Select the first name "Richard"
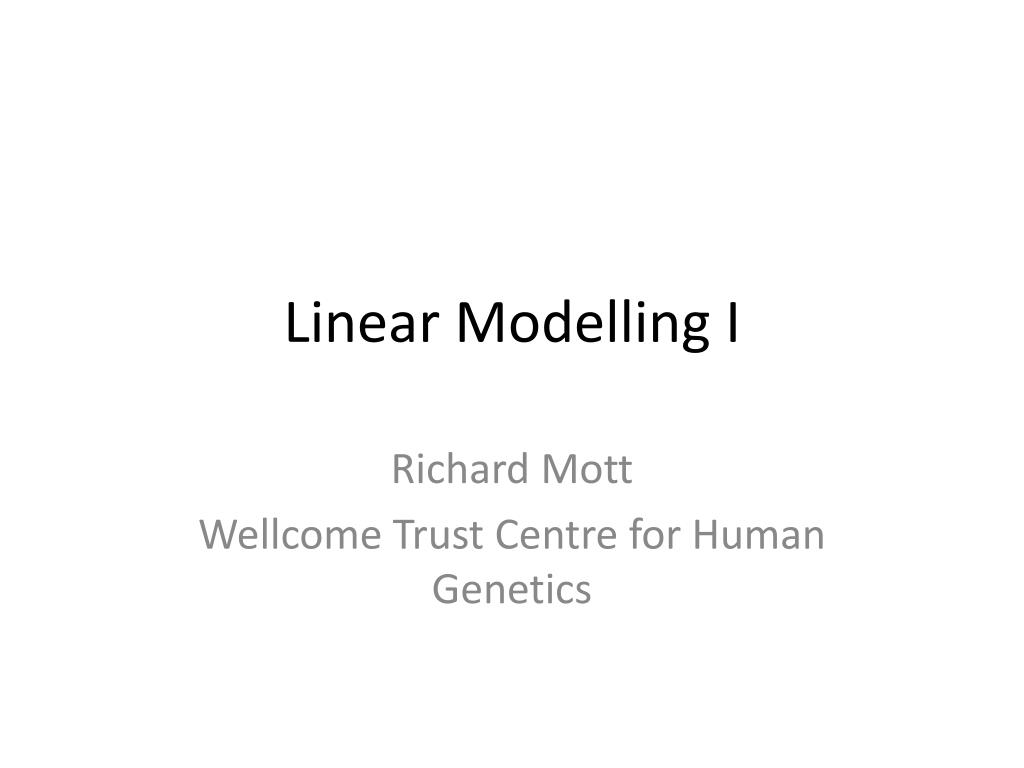Image resolution: width=1024 pixels, height=768 pixels. tap(460, 469)
